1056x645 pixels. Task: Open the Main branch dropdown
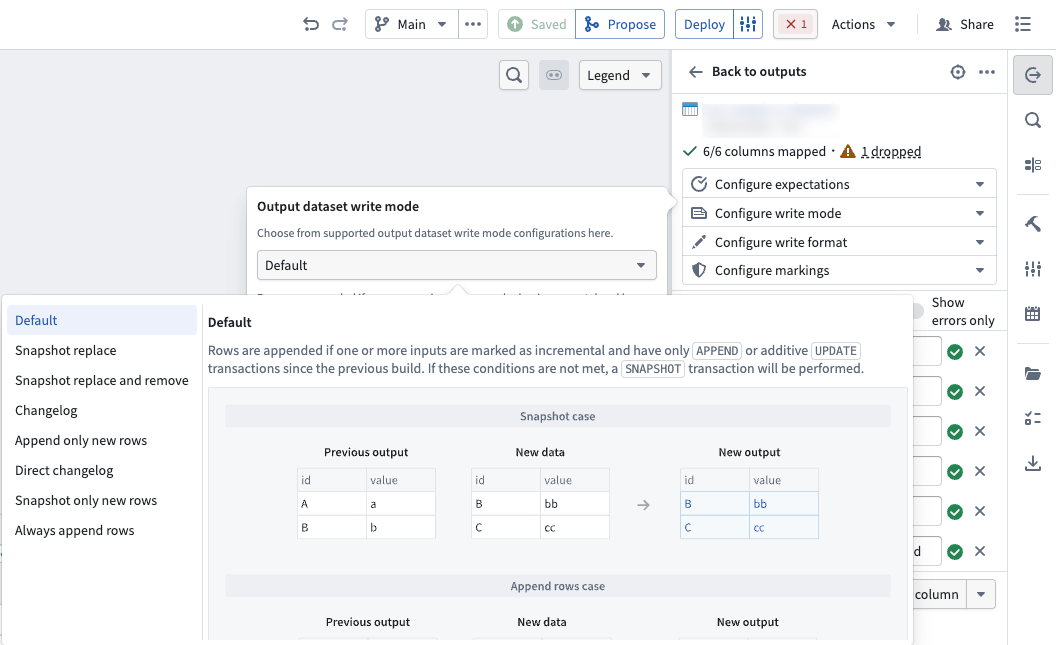tap(411, 24)
